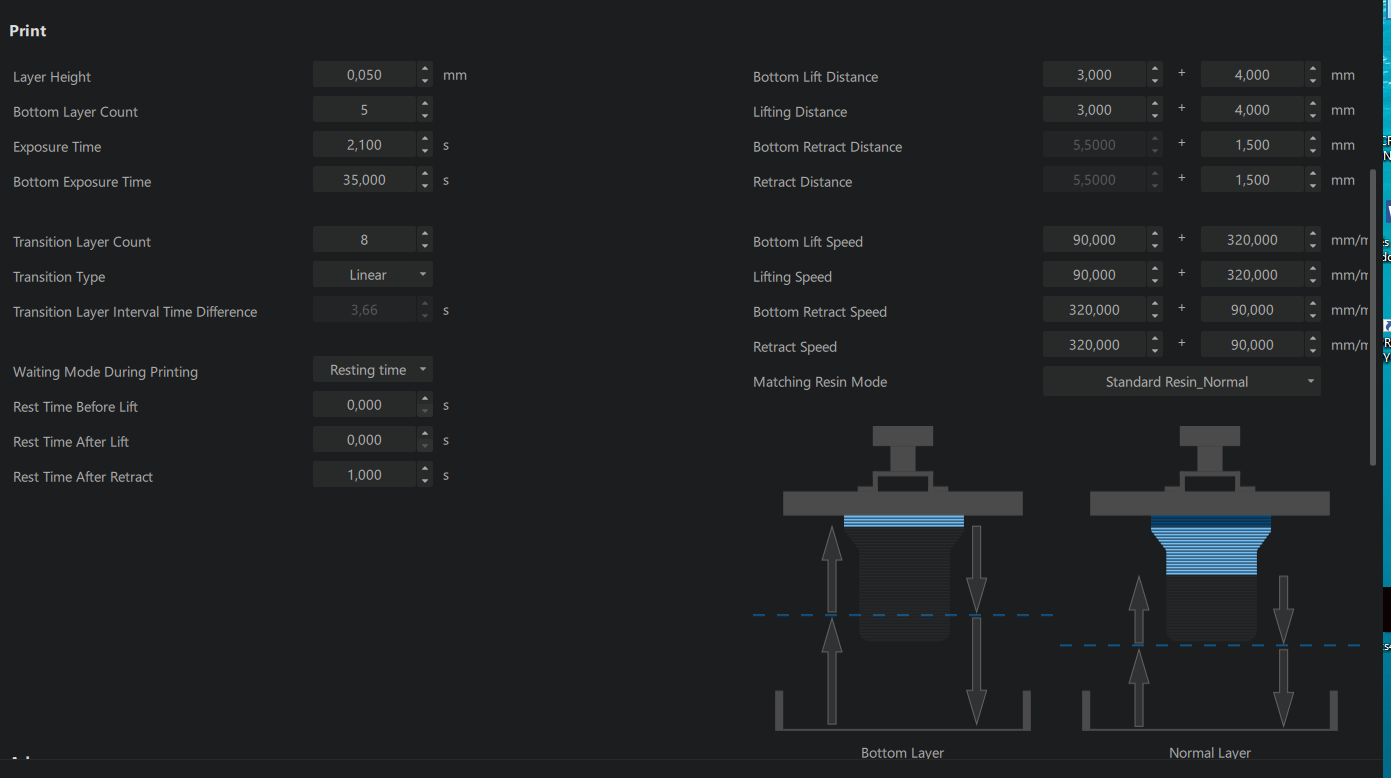Increase Layer Height with the up arrow
Viewport: 1391px width, 778px height.
coord(425,69)
